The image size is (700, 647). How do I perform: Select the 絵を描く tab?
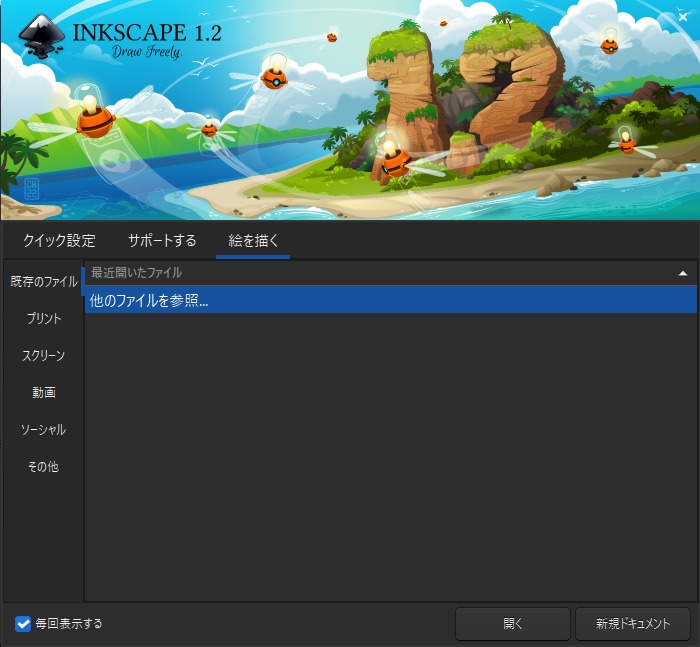coord(253,241)
